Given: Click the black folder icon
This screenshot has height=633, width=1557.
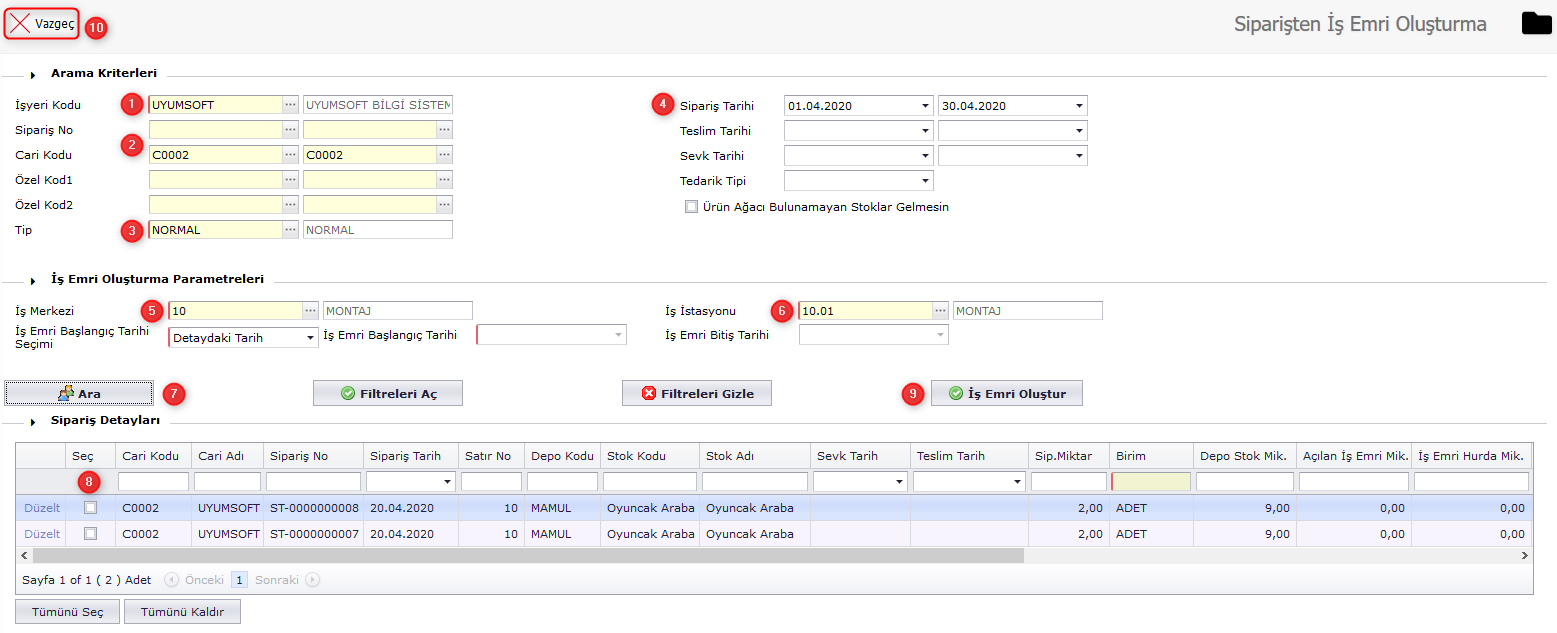Looking at the screenshot, I should (1536, 23).
